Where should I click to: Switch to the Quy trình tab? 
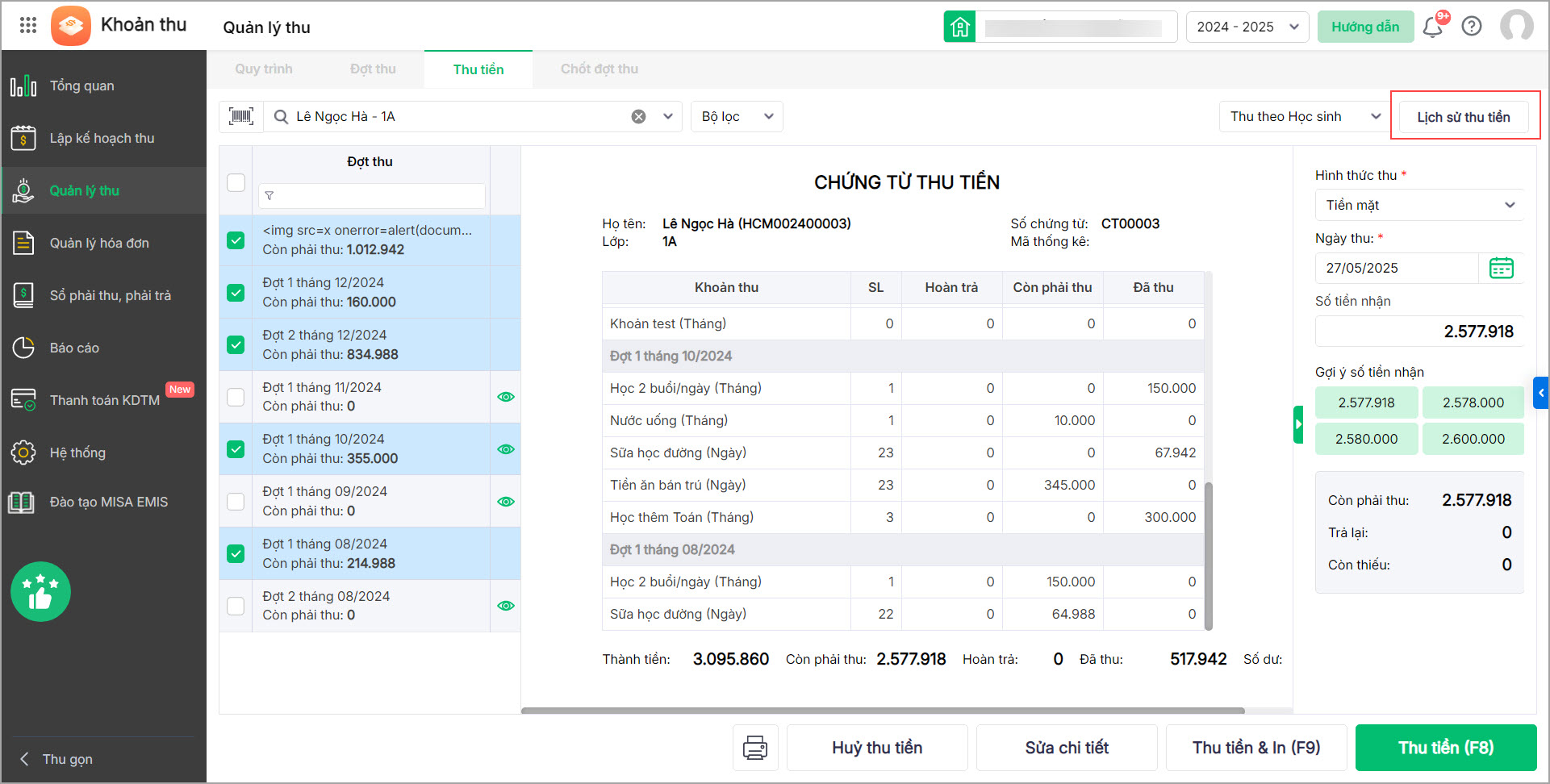click(264, 69)
